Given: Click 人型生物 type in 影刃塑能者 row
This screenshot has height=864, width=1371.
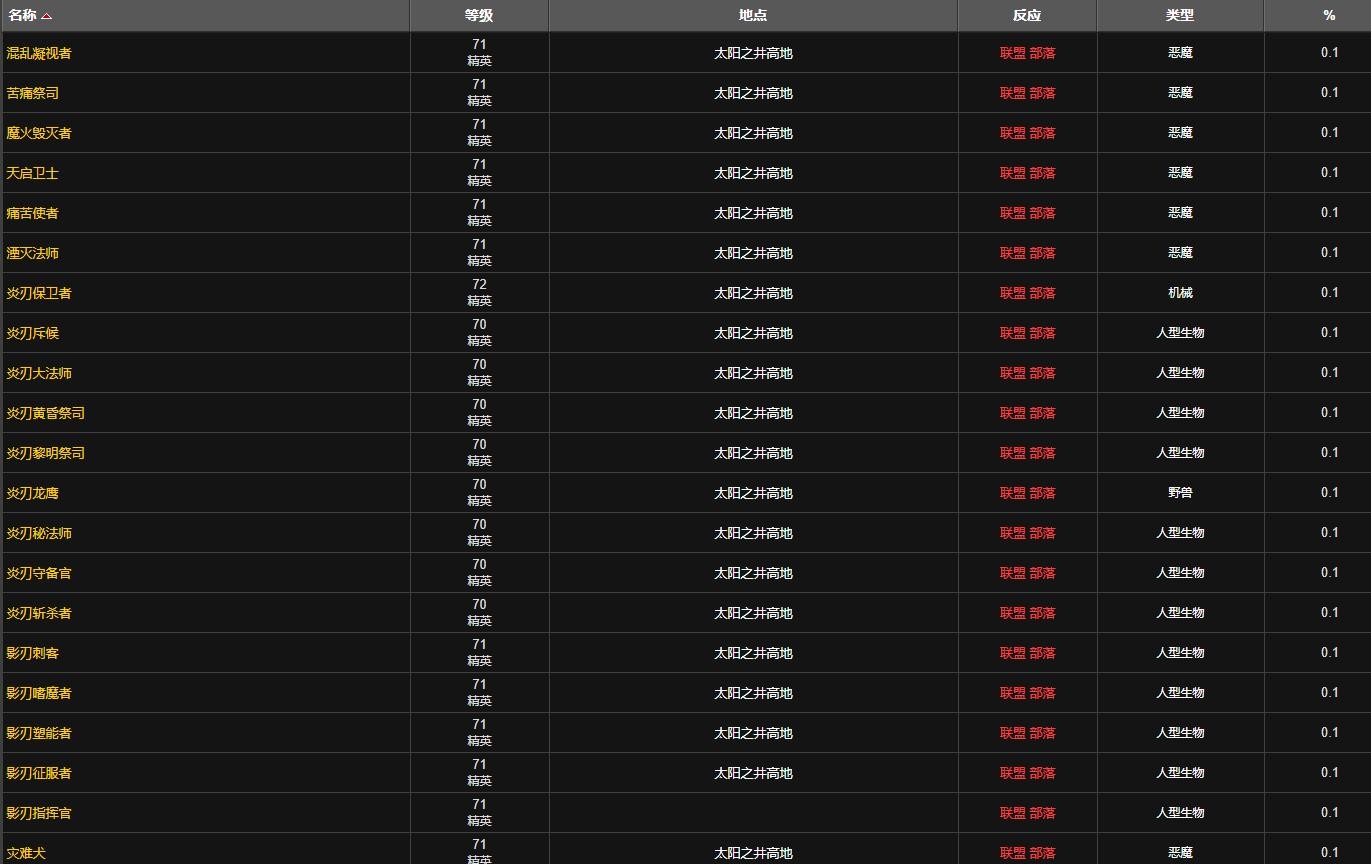Looking at the screenshot, I should 1180,733.
